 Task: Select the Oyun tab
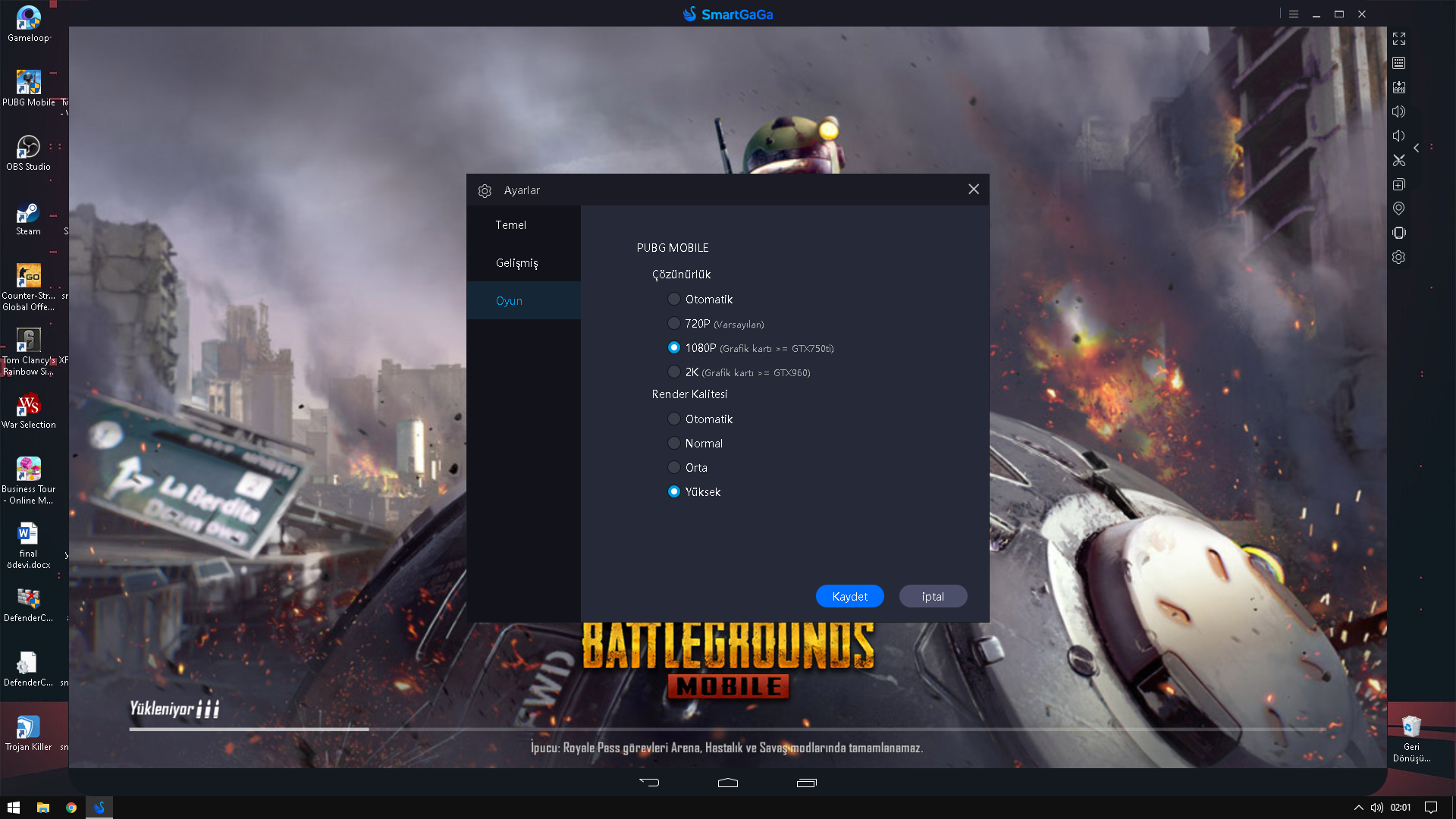tap(523, 301)
